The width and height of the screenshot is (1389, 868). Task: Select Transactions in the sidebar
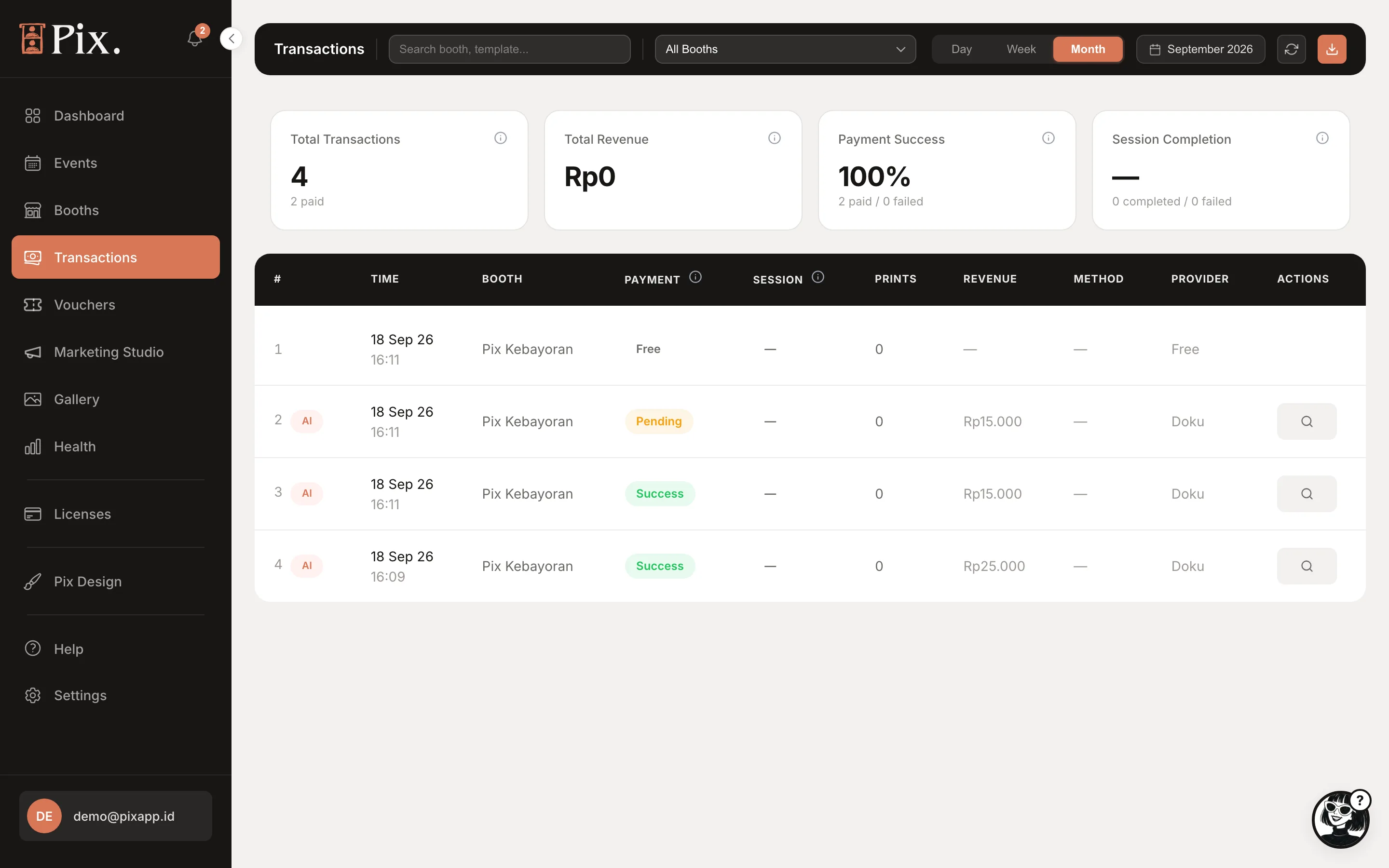coord(115,257)
